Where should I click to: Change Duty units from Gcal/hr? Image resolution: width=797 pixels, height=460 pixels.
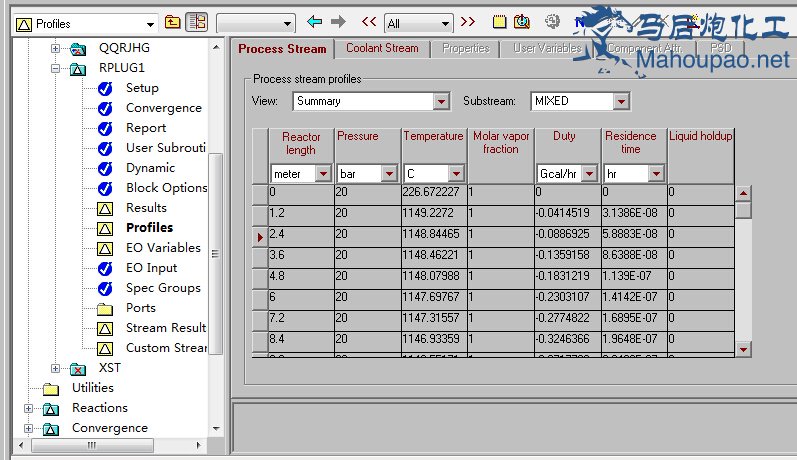pyautogui.click(x=589, y=174)
